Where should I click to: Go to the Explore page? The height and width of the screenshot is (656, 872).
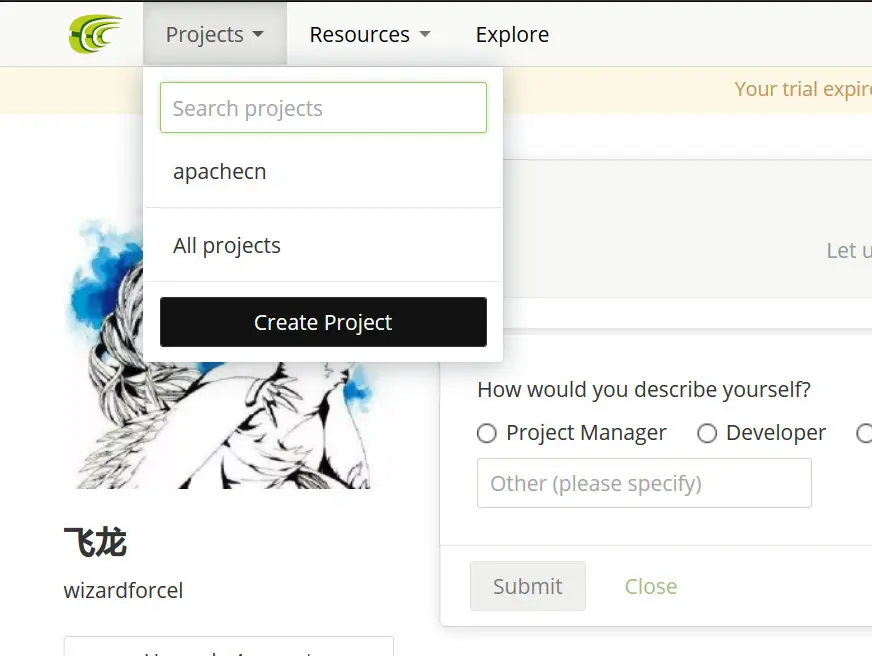point(512,34)
